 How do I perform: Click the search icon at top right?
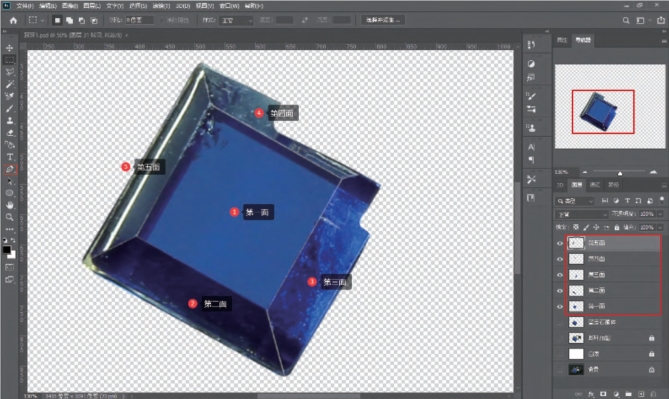[x=626, y=20]
